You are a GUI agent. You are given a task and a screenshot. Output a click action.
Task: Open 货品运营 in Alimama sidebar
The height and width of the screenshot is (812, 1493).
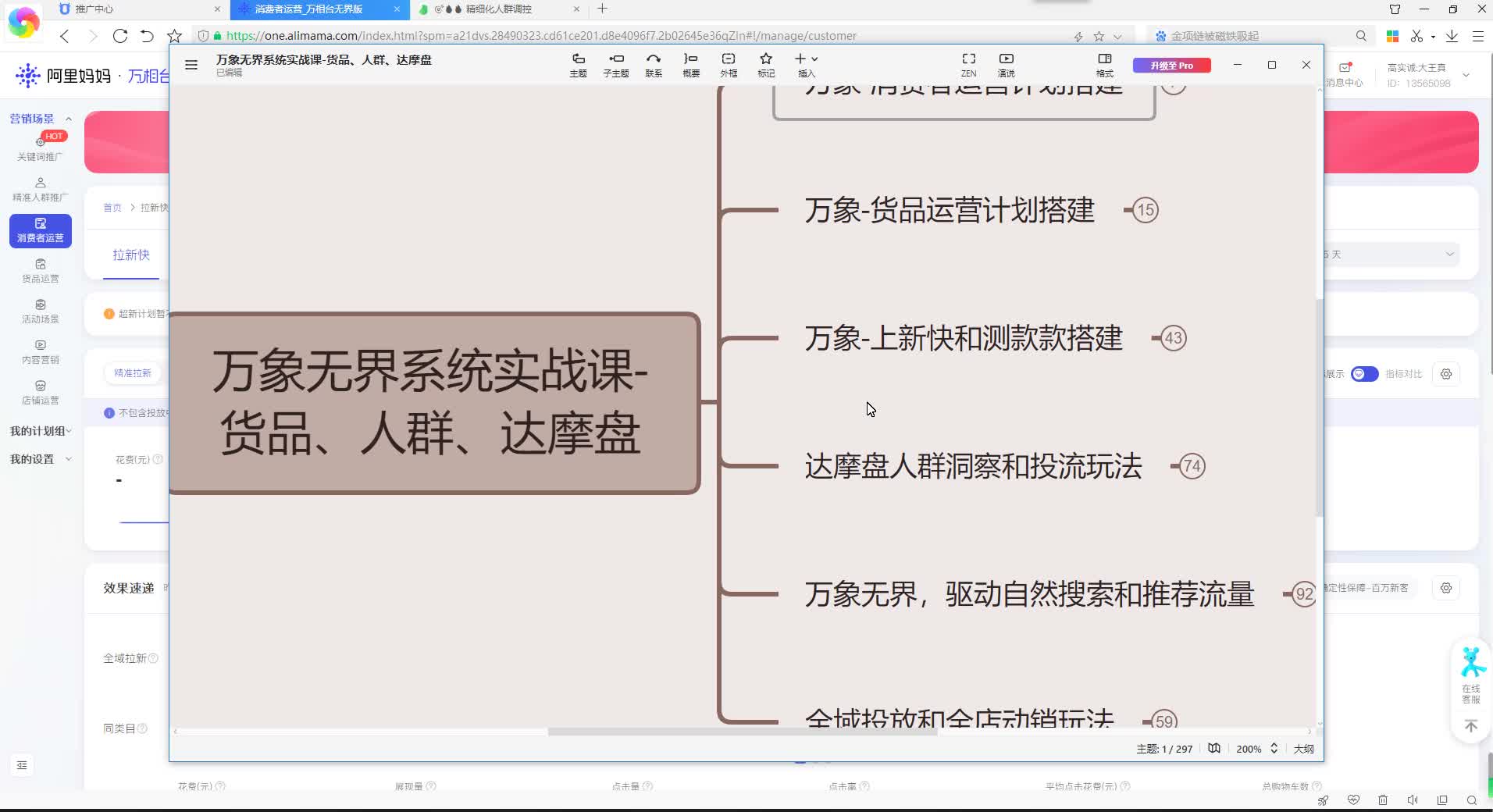pos(40,271)
